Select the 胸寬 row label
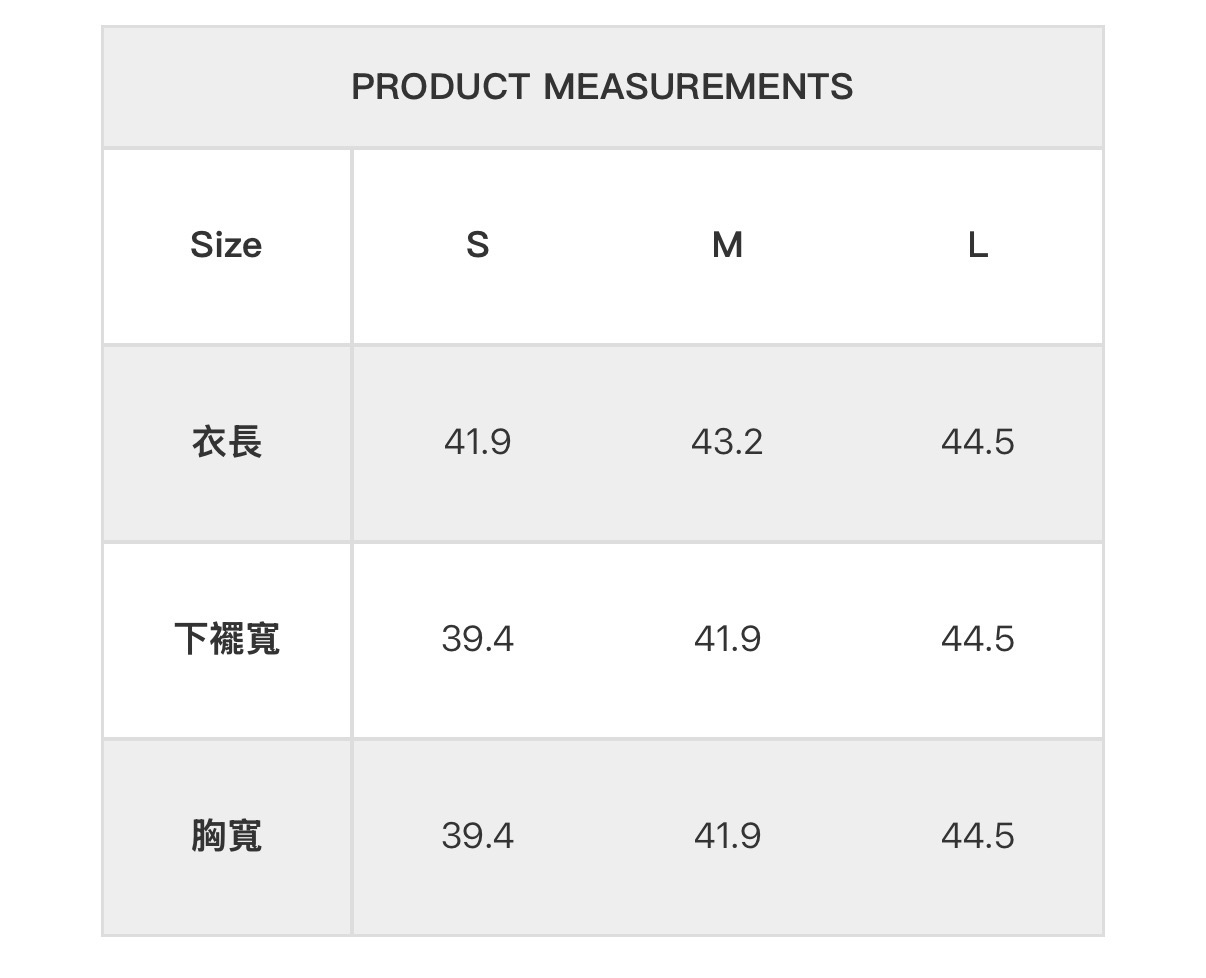Image resolution: width=1206 pixels, height=978 pixels. coord(226,835)
